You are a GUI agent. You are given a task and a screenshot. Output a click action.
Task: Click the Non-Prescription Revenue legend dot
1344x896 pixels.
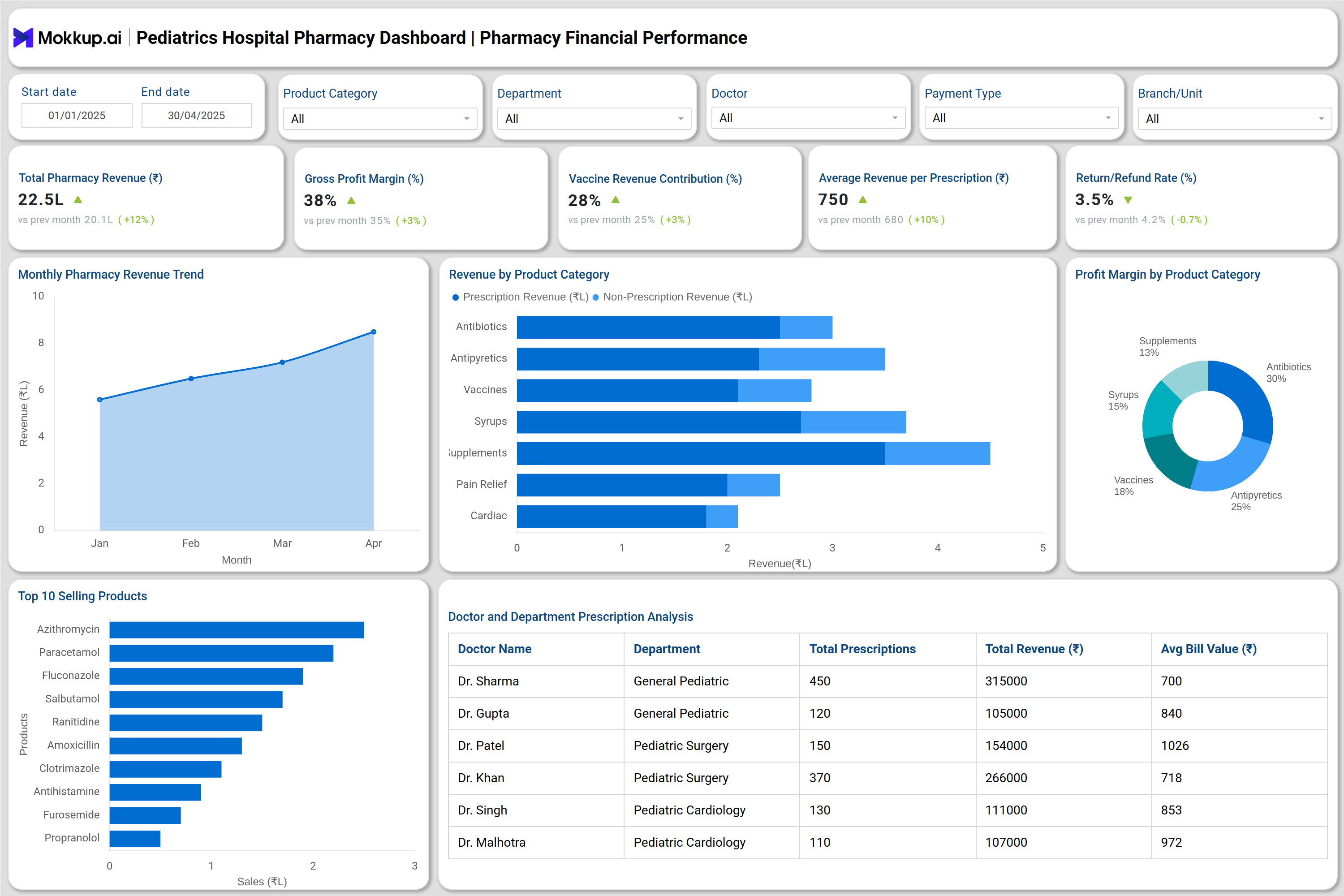pos(595,297)
